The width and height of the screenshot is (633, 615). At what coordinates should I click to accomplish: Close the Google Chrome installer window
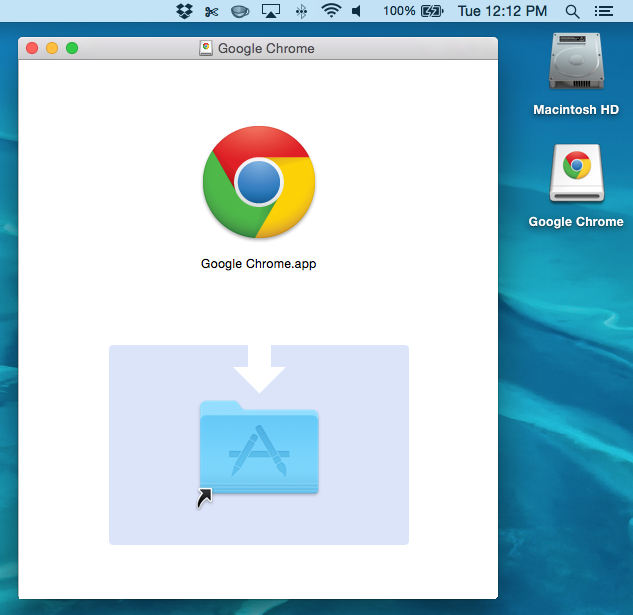[32, 48]
